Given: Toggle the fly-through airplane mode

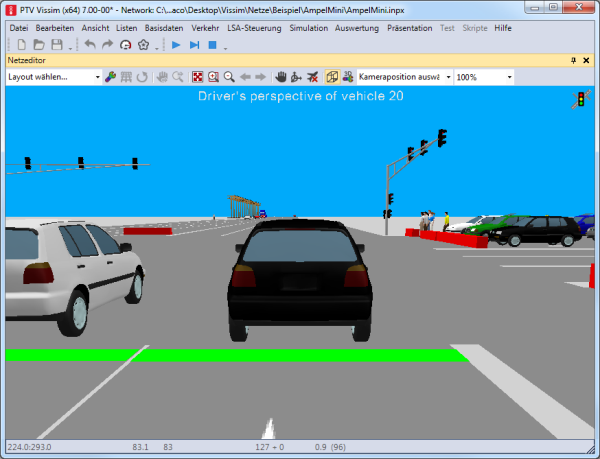Looking at the screenshot, I should pyautogui.click(x=314, y=77).
